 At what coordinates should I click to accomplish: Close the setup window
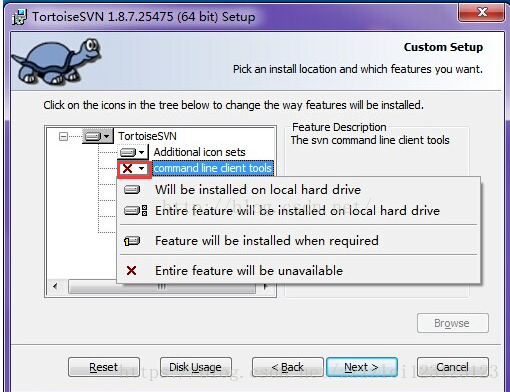coord(482,13)
